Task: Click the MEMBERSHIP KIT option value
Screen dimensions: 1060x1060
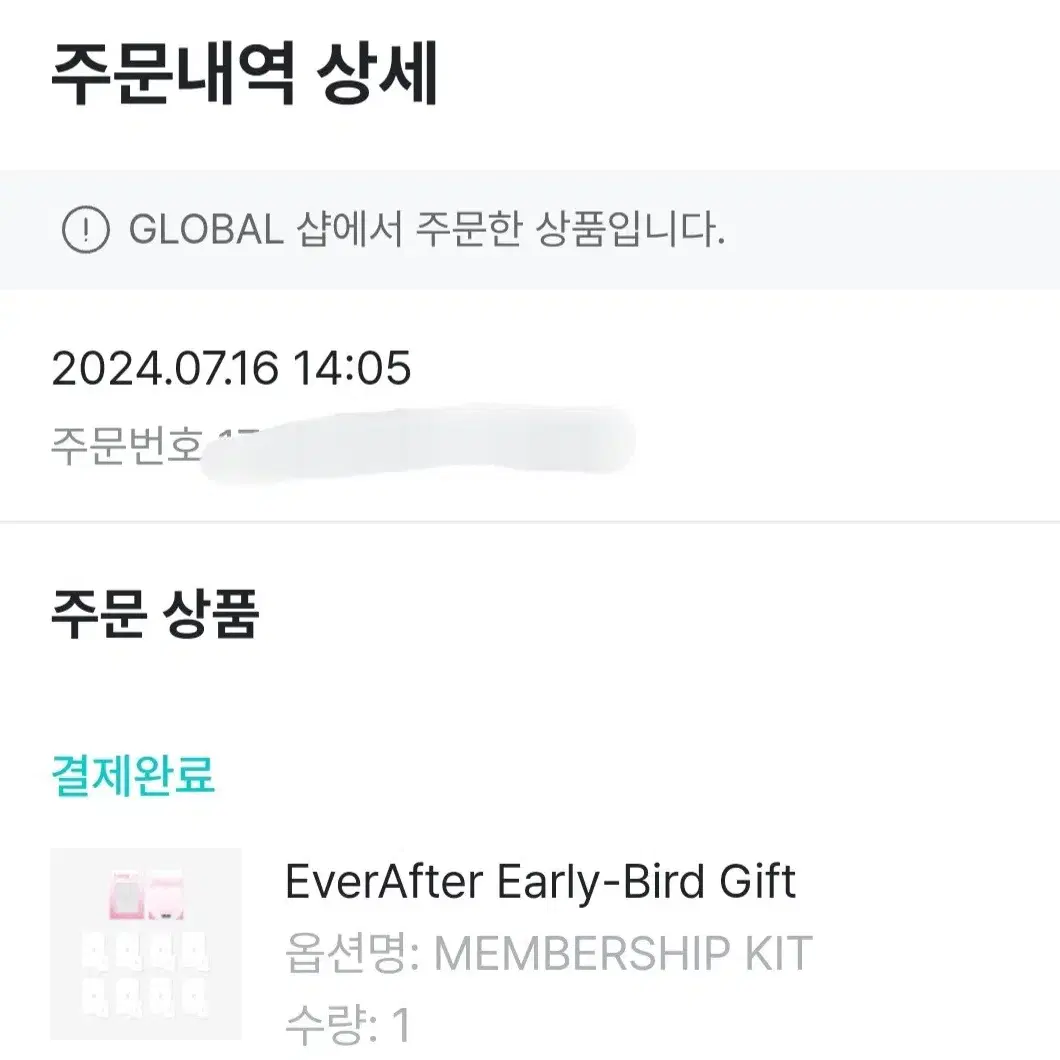Action: click(x=623, y=953)
